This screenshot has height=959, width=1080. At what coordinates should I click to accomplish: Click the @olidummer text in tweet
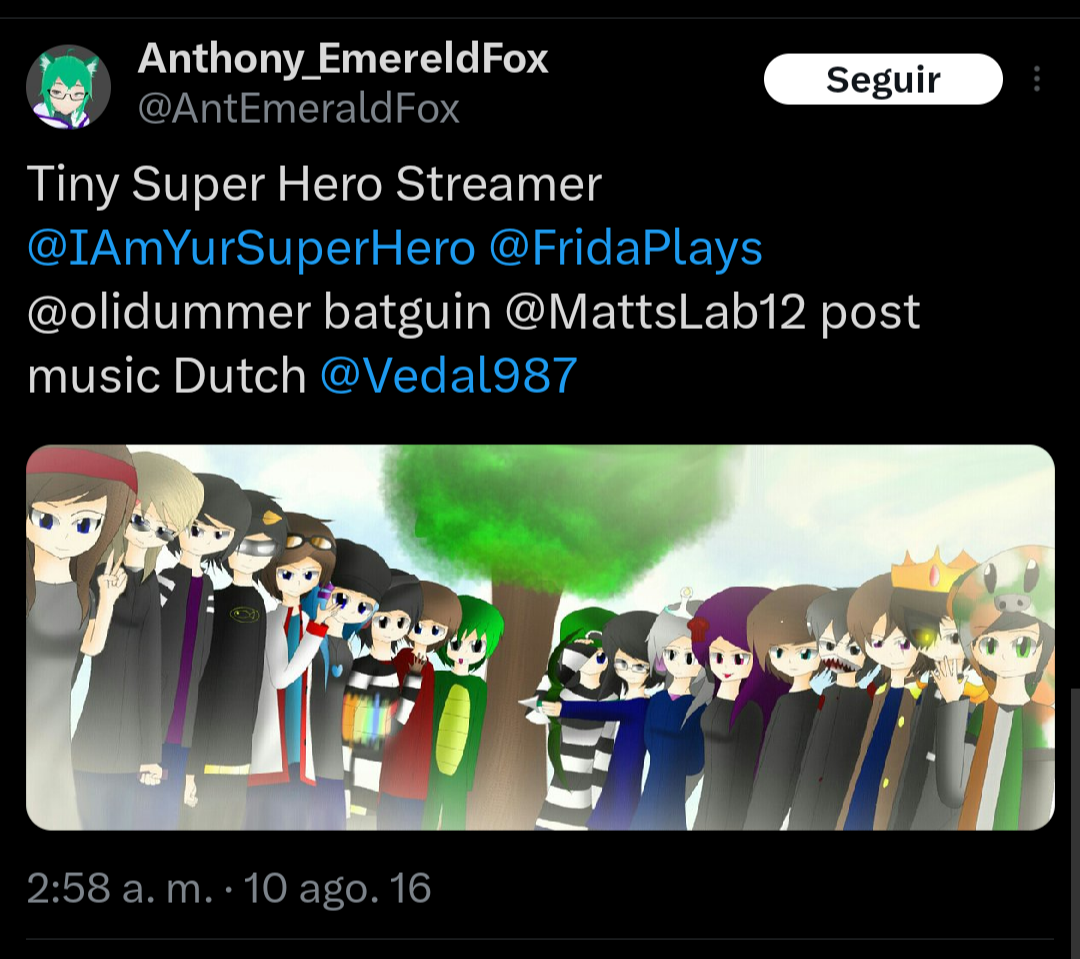(x=169, y=312)
